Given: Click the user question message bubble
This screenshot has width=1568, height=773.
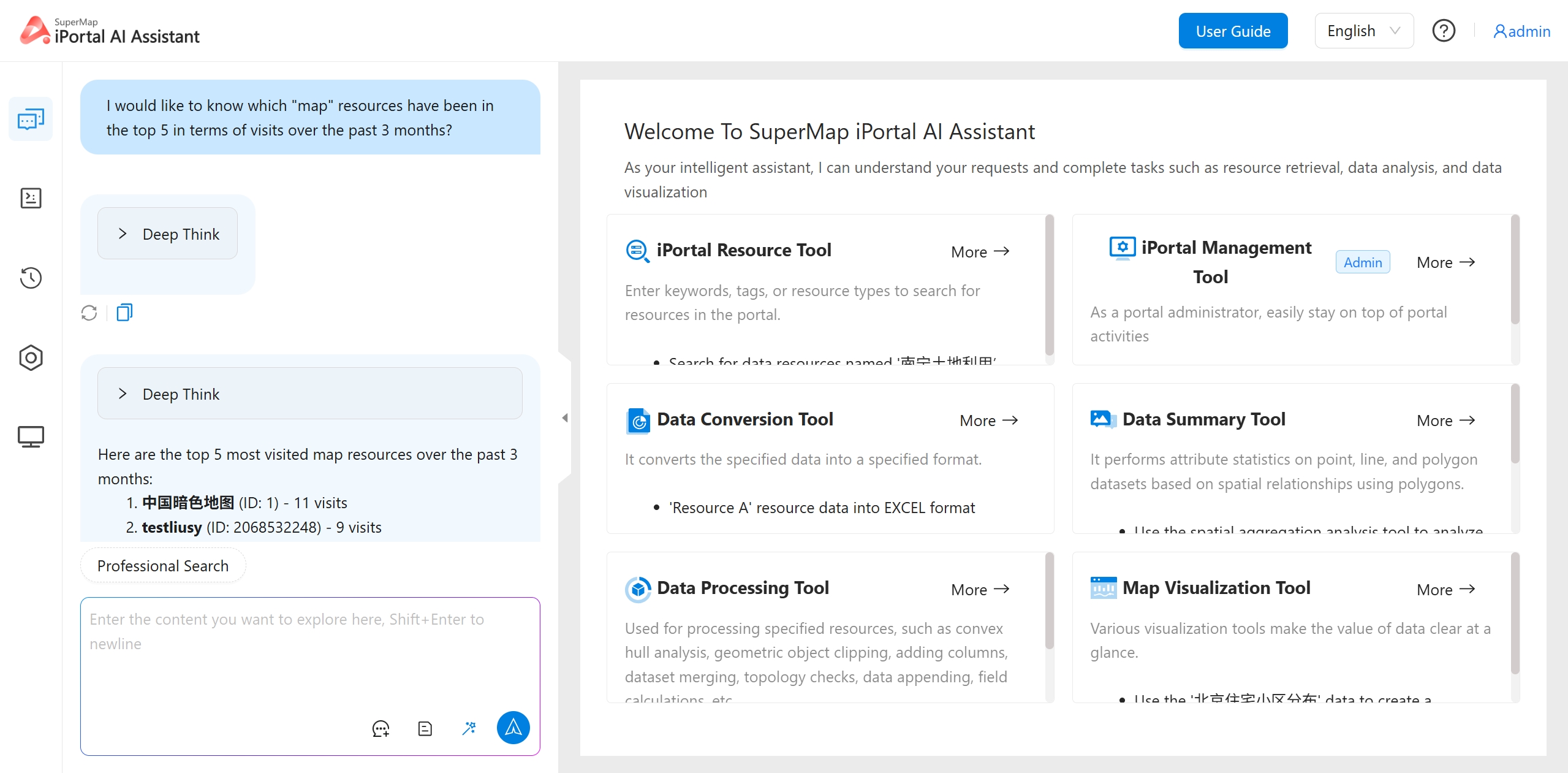Looking at the screenshot, I should coord(310,117).
